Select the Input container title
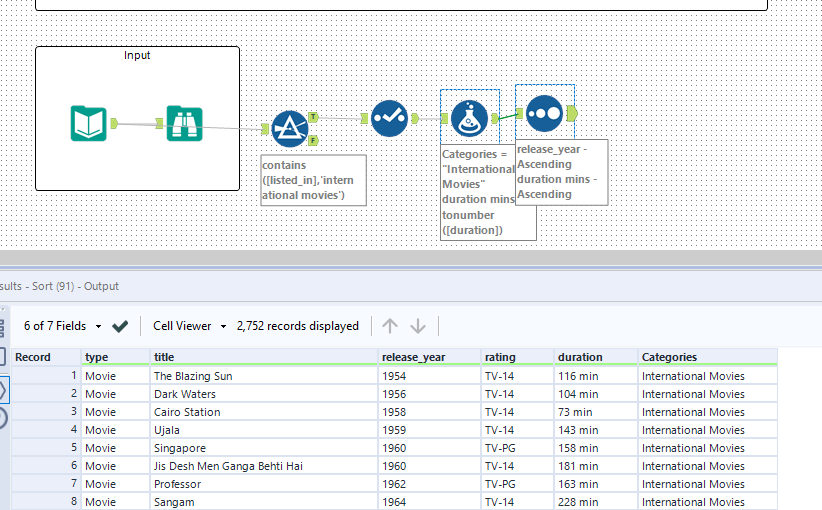Screen dimensions: 822x510 (x=137, y=55)
